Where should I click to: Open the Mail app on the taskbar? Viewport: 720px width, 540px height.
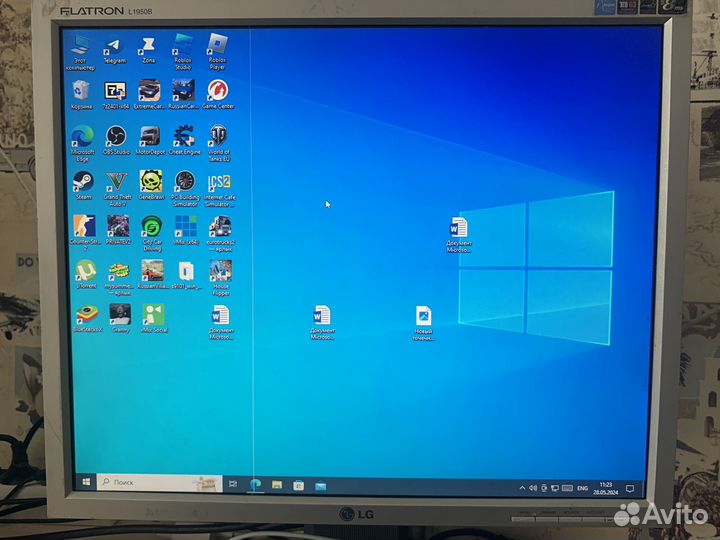(x=321, y=486)
